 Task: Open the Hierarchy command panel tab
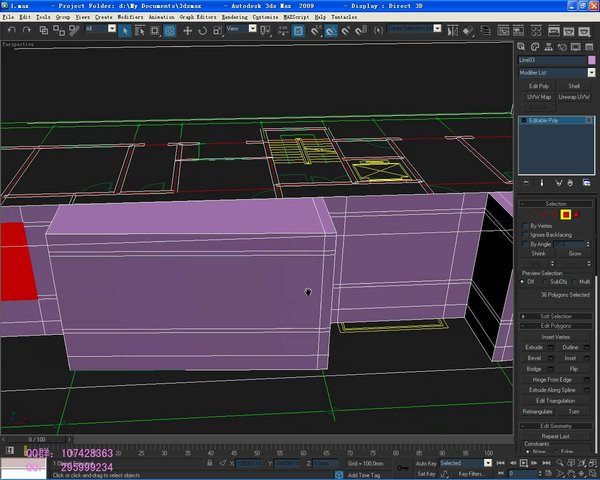pos(548,47)
